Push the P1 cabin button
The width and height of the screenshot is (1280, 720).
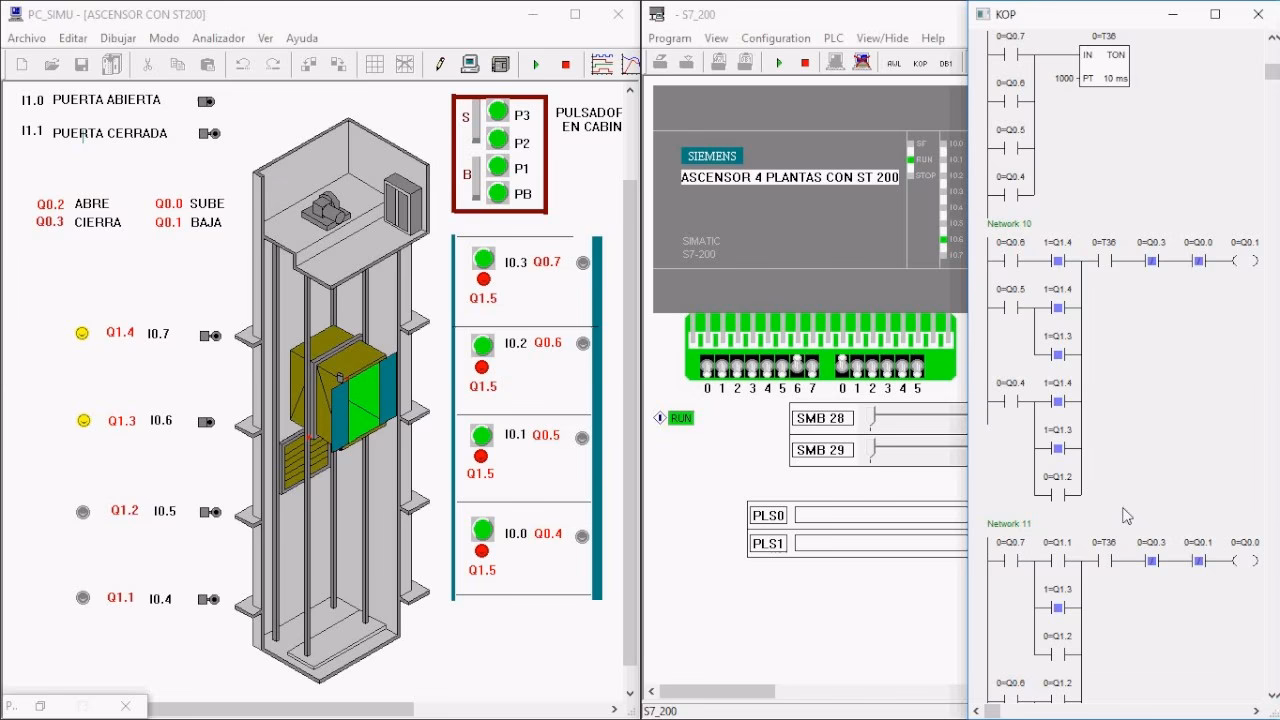coord(498,165)
